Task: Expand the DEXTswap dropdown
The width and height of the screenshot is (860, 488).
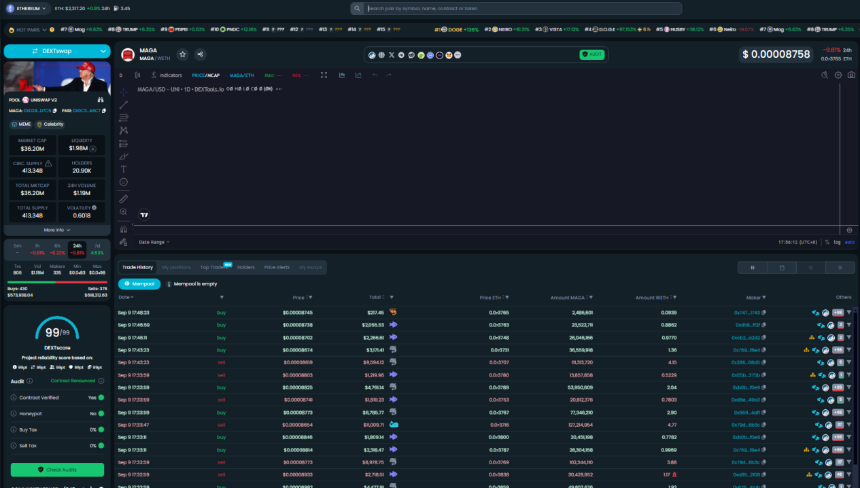Action: coord(103,51)
